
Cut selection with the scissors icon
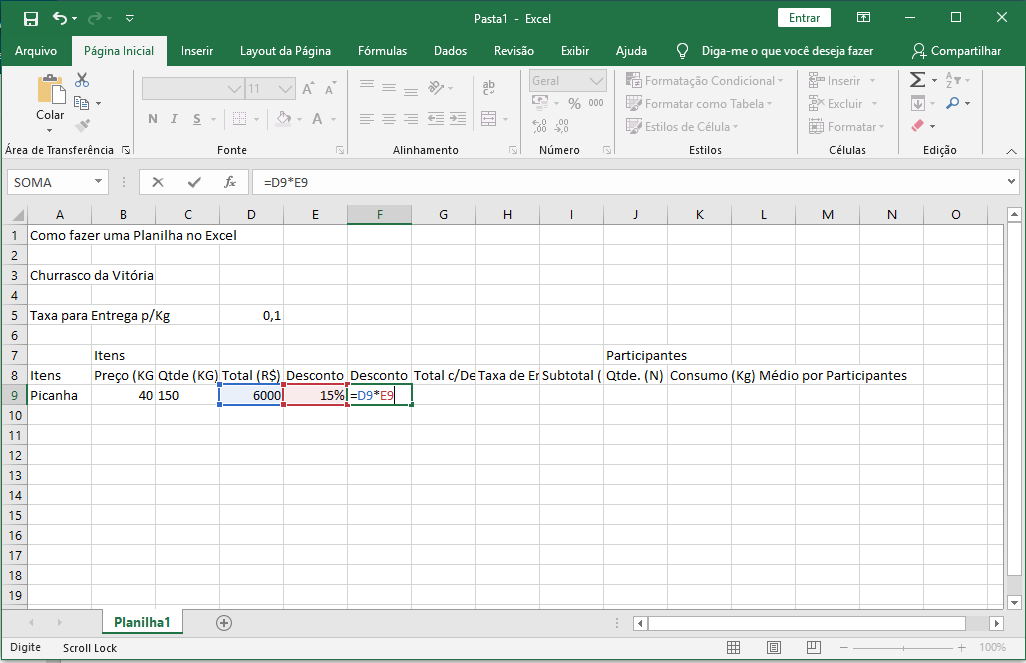pyautogui.click(x=82, y=80)
